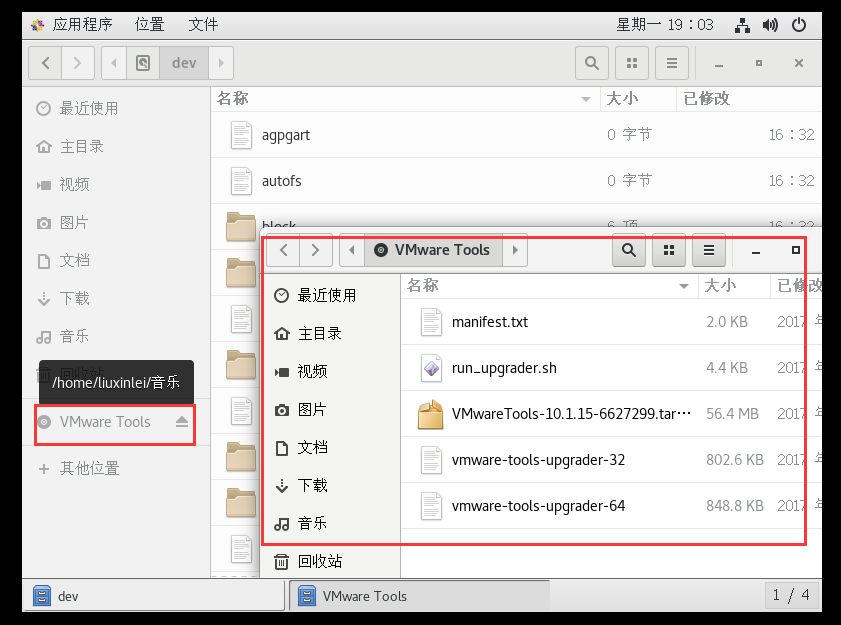Click the VMware Tools path segment
Screen dimensions: 841x625
[x=433, y=250]
